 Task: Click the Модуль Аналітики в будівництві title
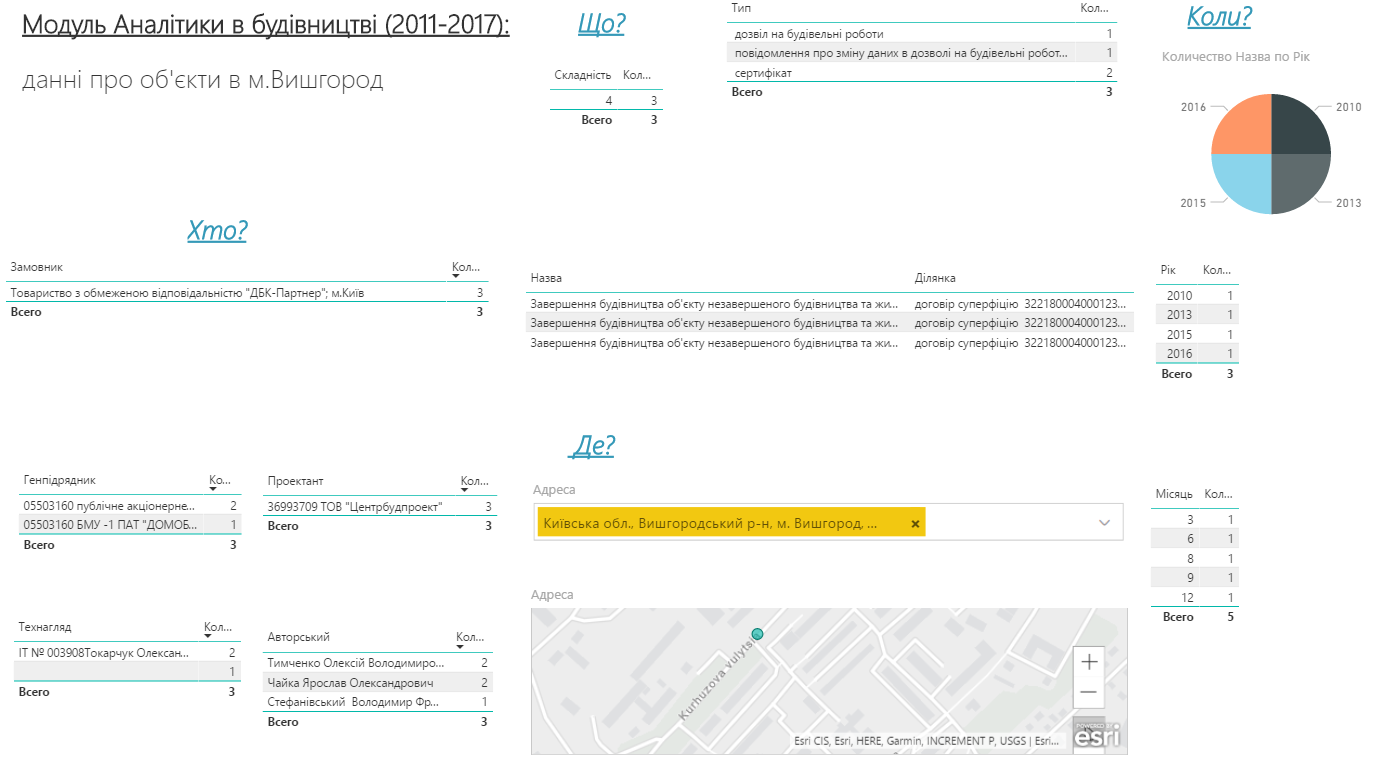click(x=266, y=25)
